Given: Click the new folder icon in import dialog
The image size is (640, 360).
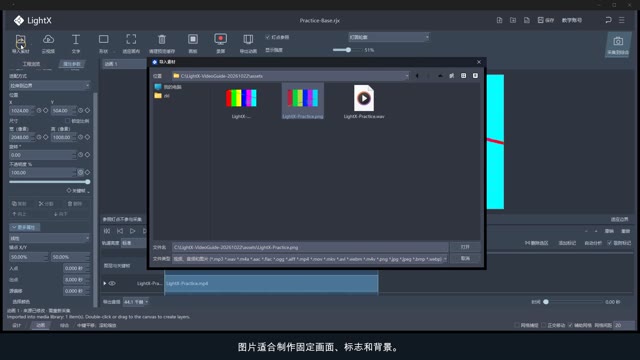Looking at the screenshot, I should (452, 76).
